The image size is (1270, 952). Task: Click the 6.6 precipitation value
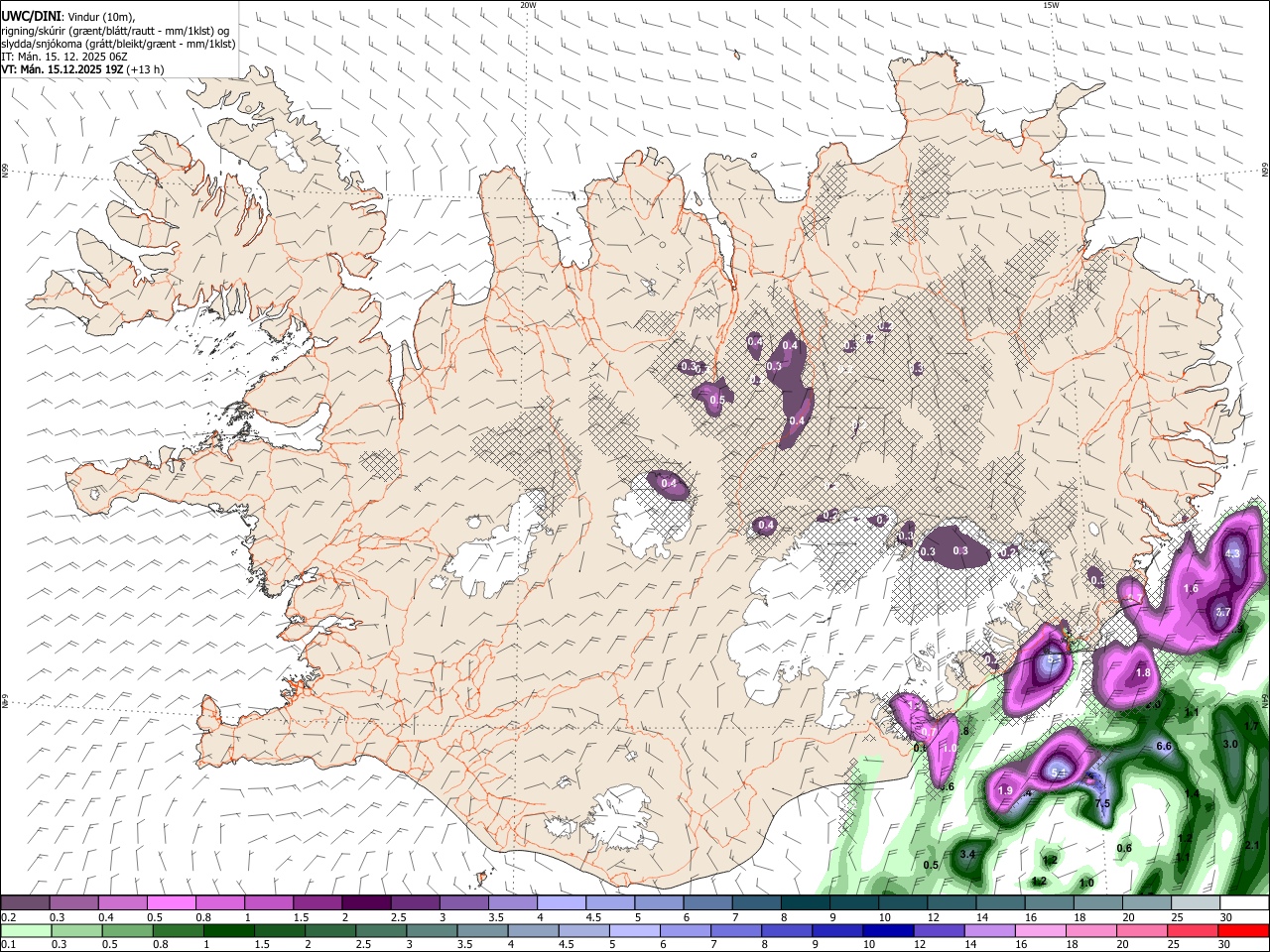point(1165,746)
